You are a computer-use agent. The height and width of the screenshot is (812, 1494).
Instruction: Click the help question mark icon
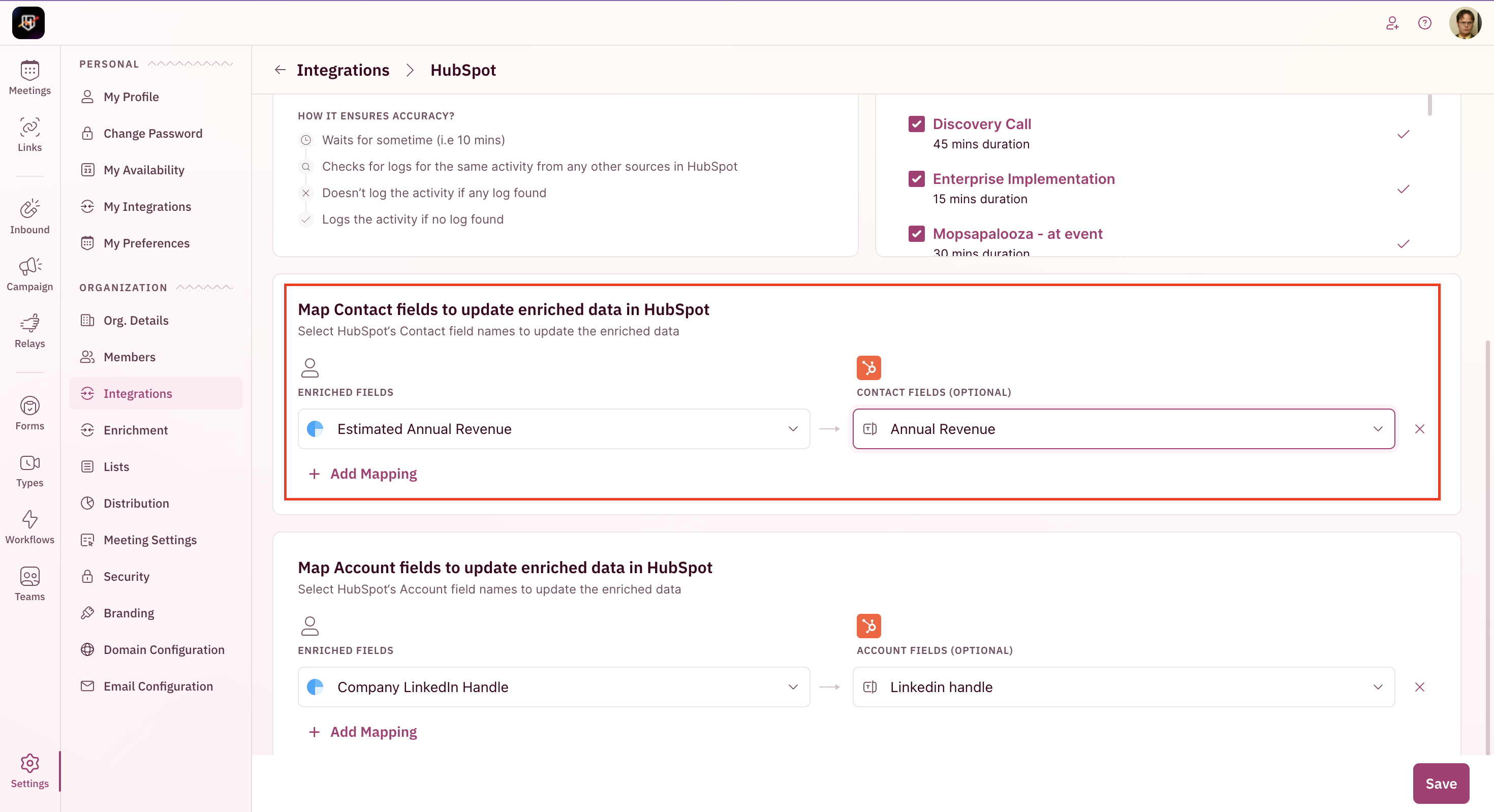click(1424, 23)
